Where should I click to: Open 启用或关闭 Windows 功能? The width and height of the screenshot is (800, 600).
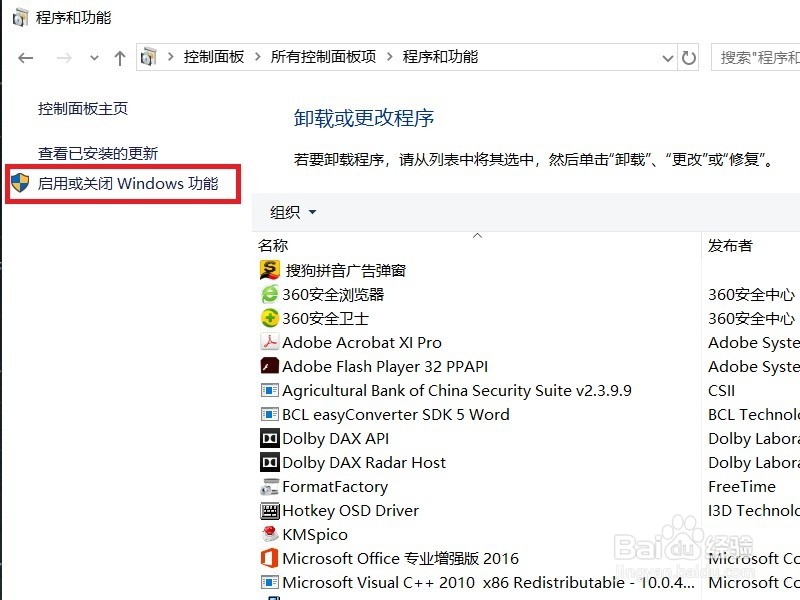tap(124, 184)
